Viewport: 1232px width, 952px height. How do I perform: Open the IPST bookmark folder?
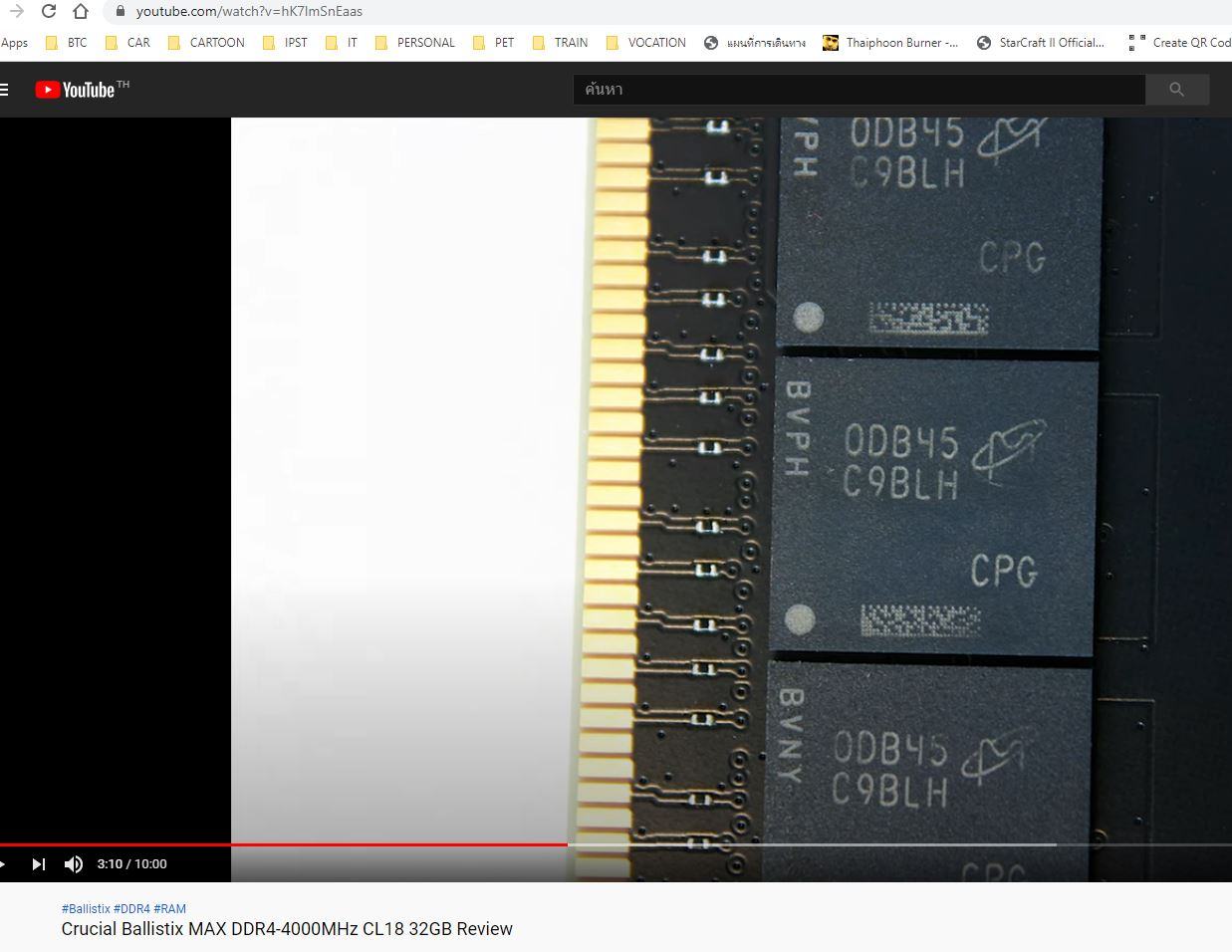click(x=285, y=43)
